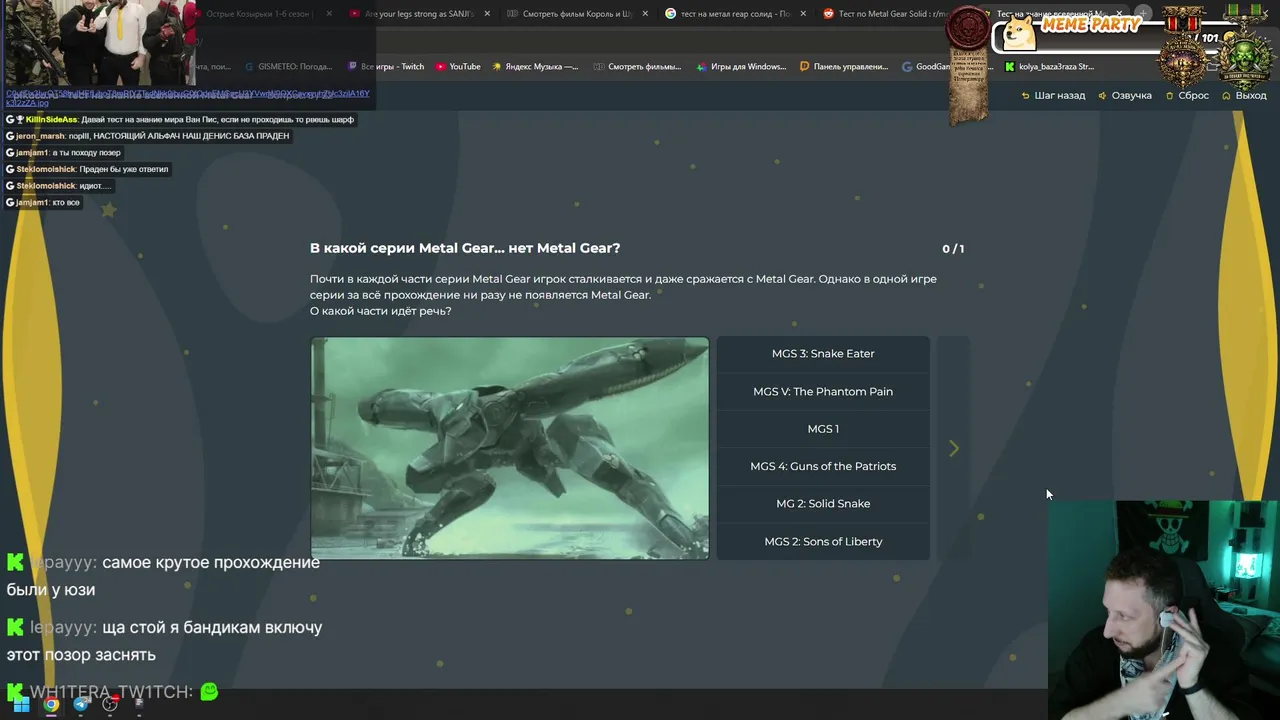Click the Kick favicon on kolya_baza3raza bookmark
This screenshot has width=1280, height=720.
point(1010,67)
